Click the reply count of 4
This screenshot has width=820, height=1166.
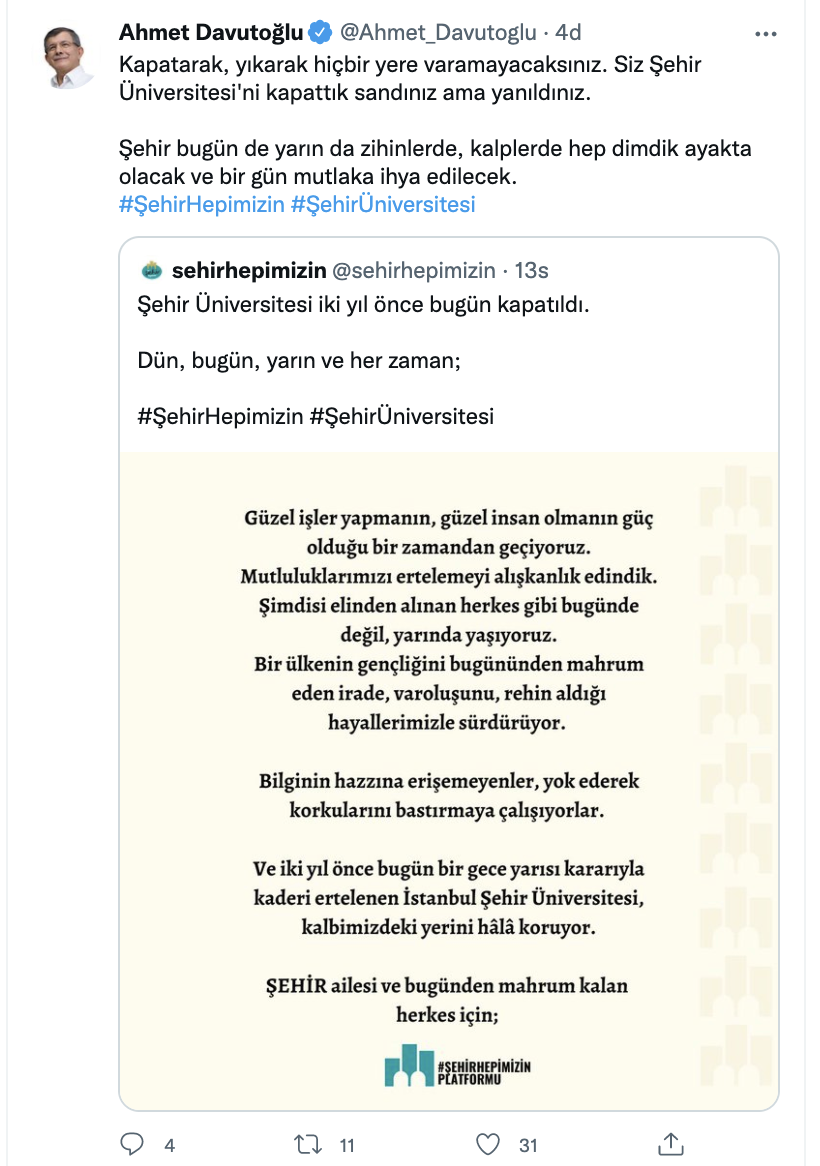point(170,1145)
